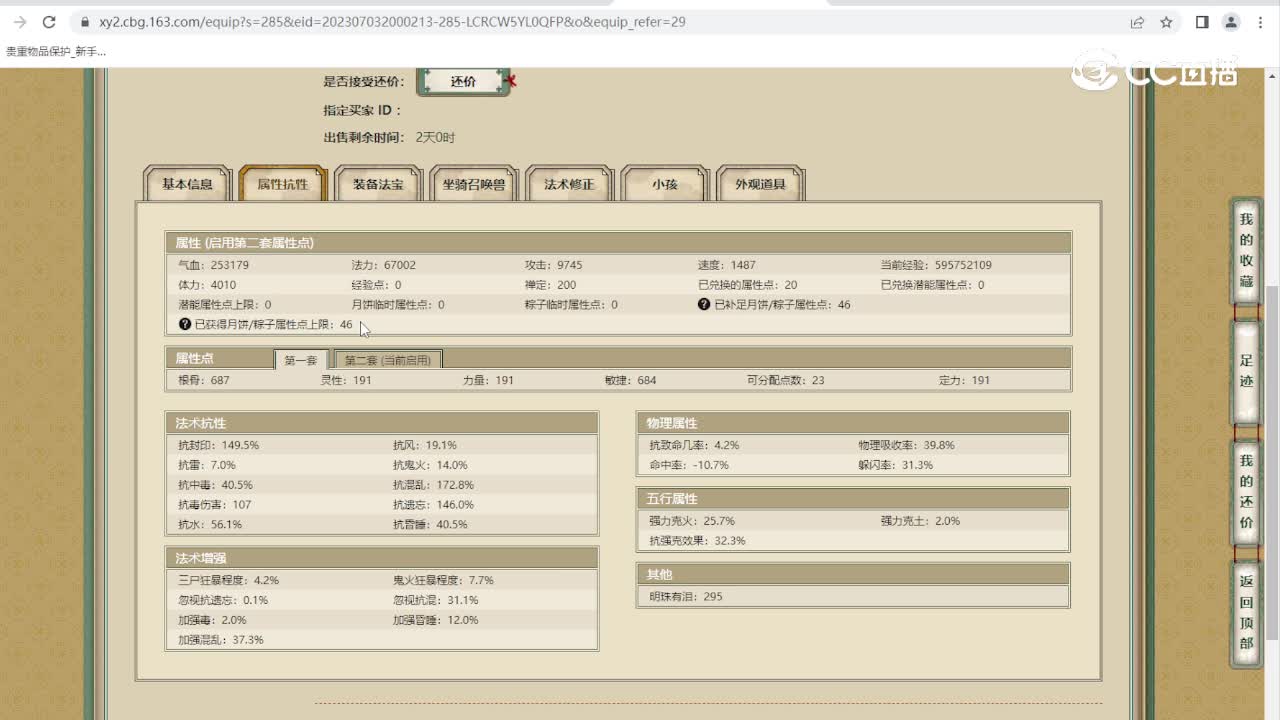Open the 装备法宝 tab

(x=378, y=184)
